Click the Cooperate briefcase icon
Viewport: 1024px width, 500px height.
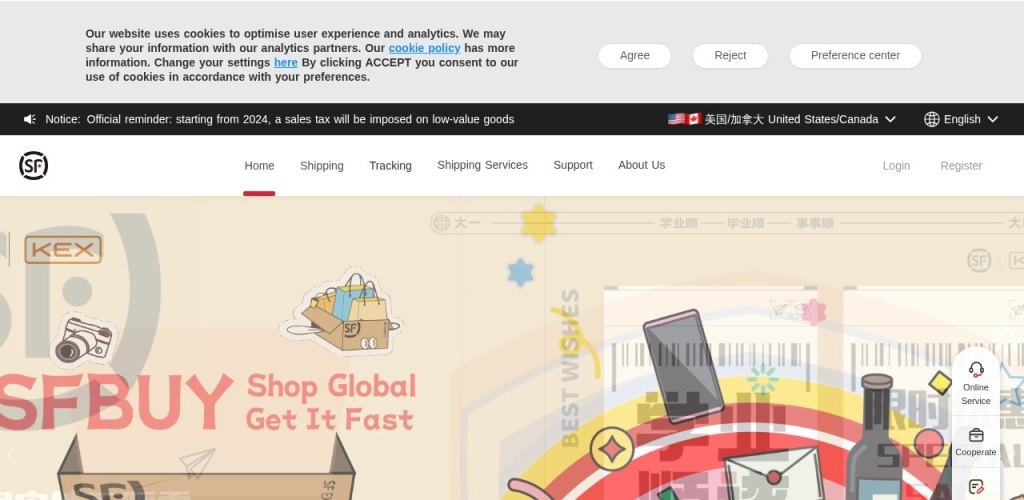[976, 435]
